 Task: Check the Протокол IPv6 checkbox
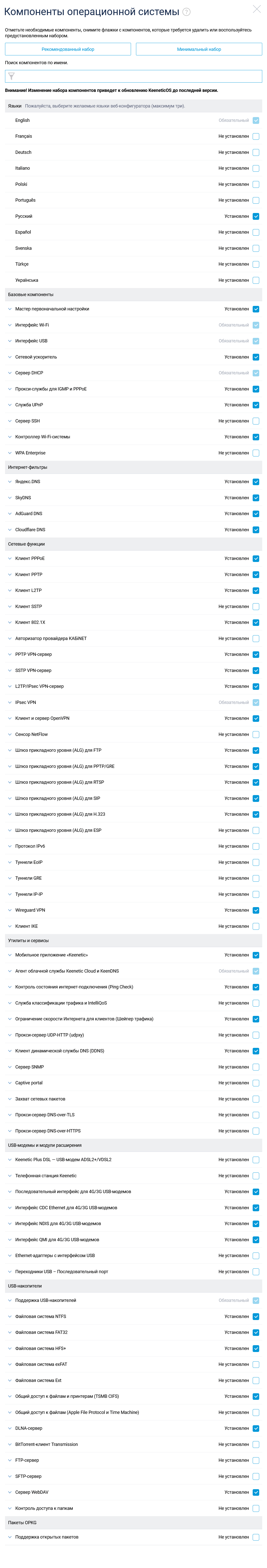tap(256, 847)
